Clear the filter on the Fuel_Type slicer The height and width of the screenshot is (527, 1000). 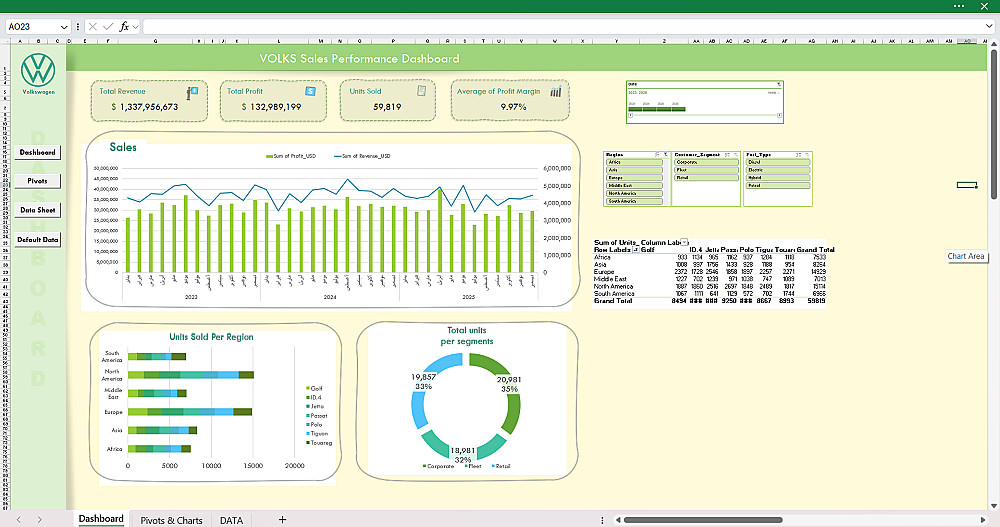[807, 155]
